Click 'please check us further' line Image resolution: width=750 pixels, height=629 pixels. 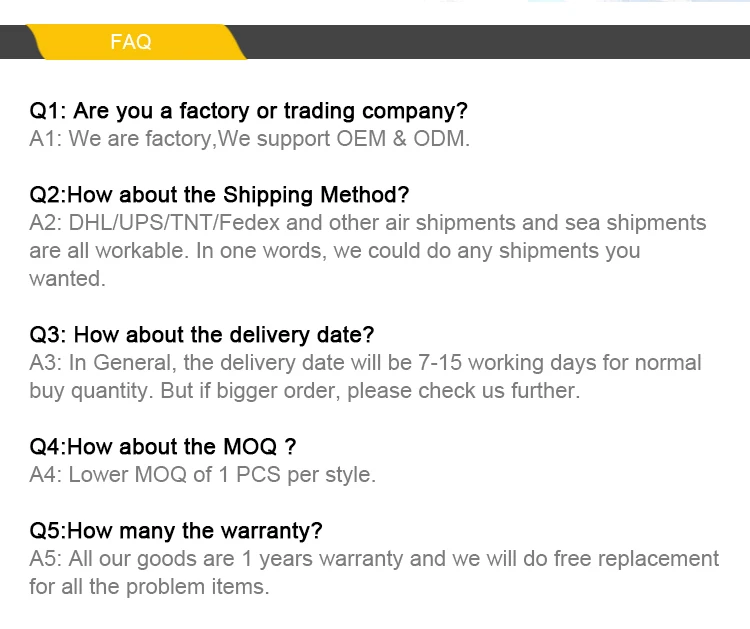tap(304, 391)
